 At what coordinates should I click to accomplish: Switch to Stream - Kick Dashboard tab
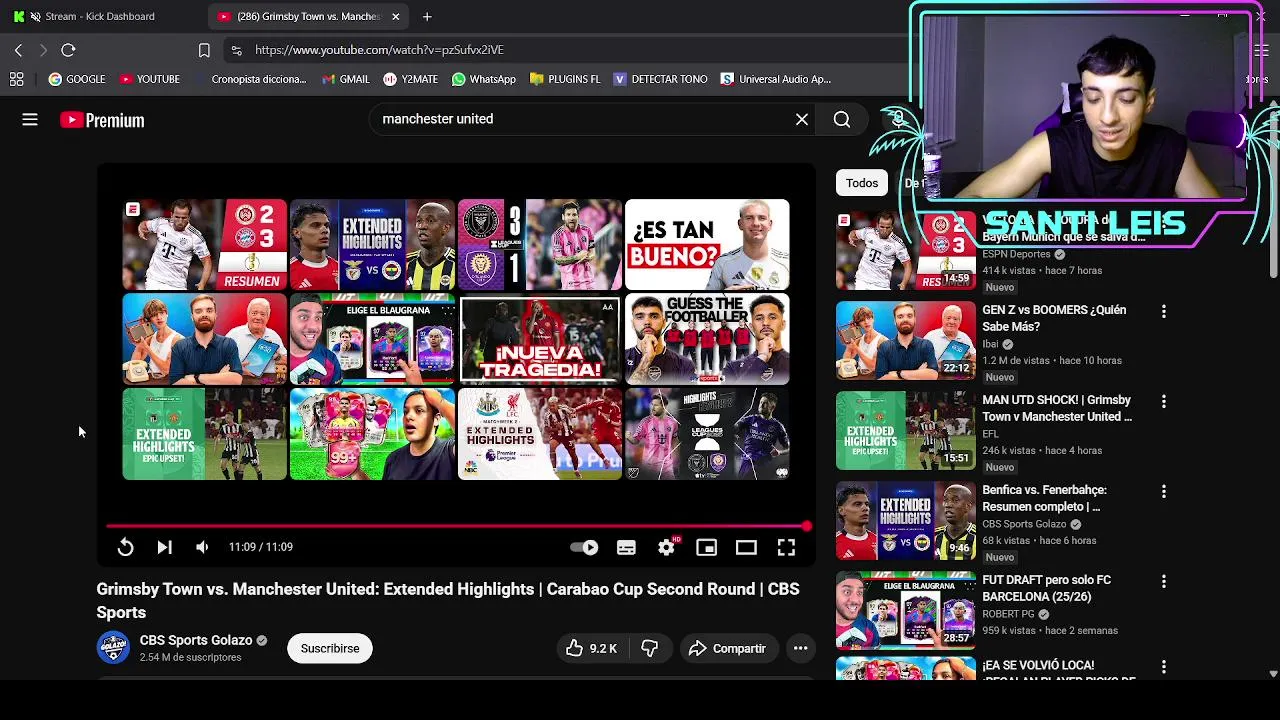(x=100, y=16)
